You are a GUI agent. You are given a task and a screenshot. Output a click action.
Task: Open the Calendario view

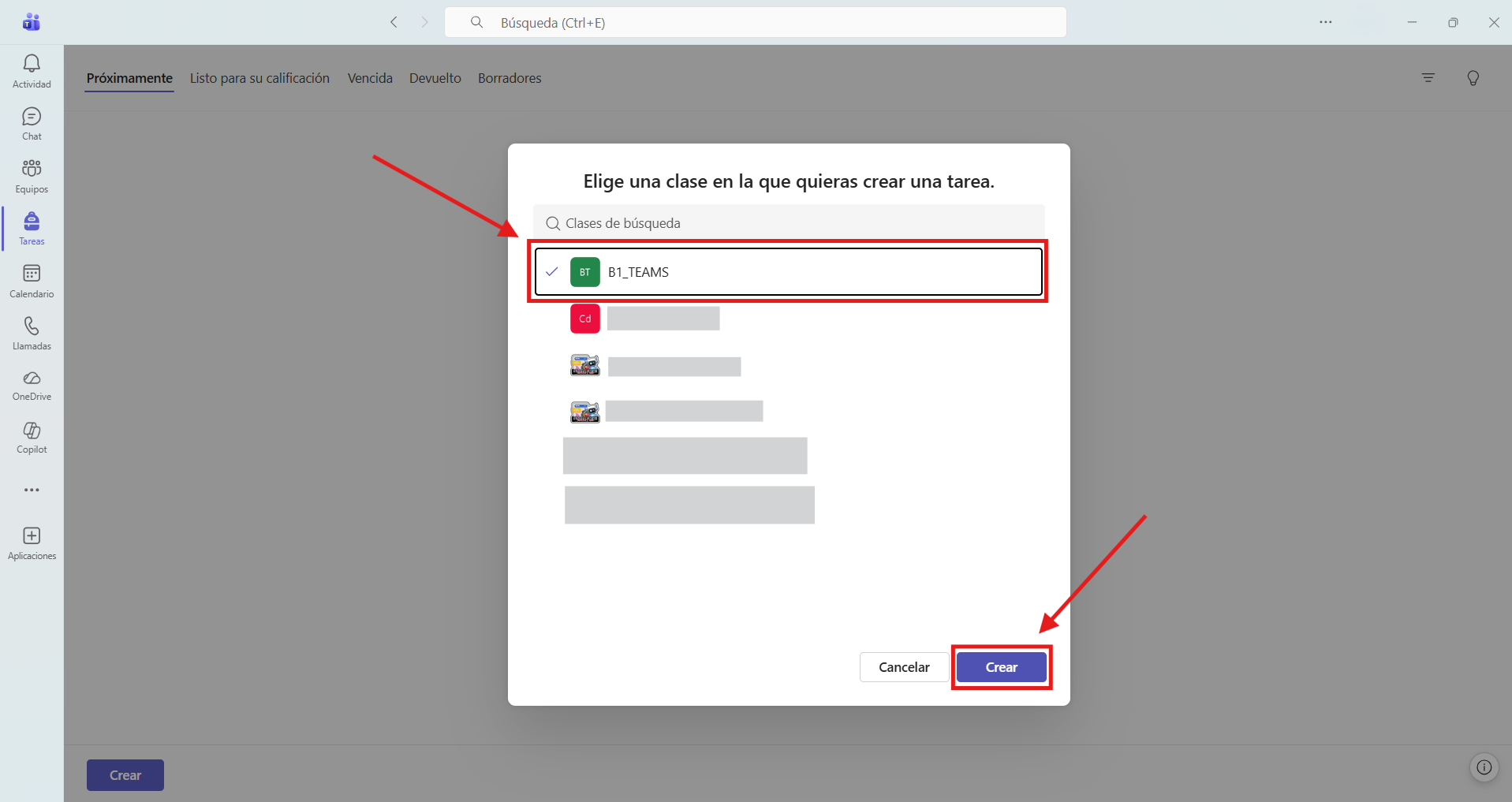(32, 281)
